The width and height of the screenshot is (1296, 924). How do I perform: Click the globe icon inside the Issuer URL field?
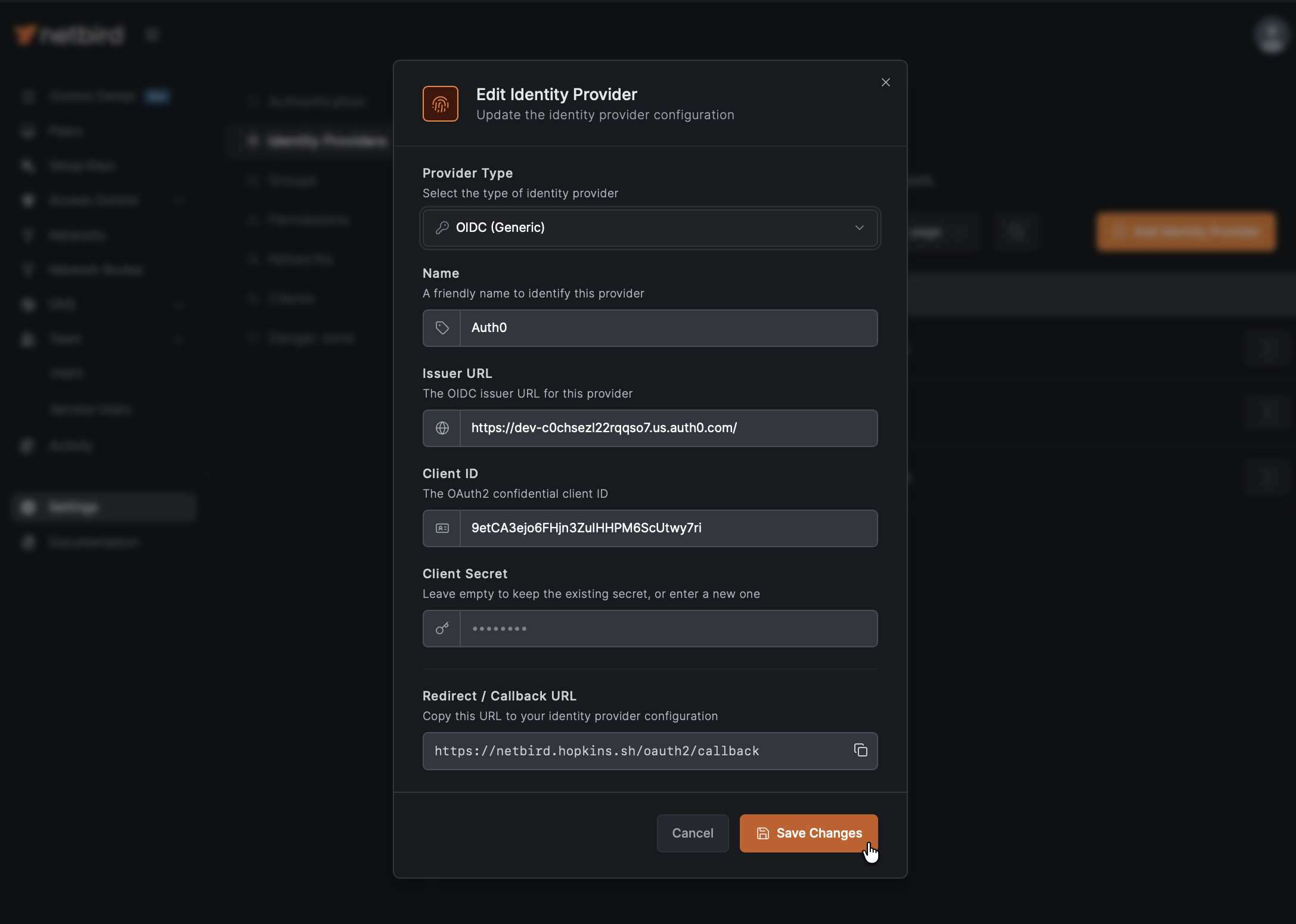click(x=441, y=428)
